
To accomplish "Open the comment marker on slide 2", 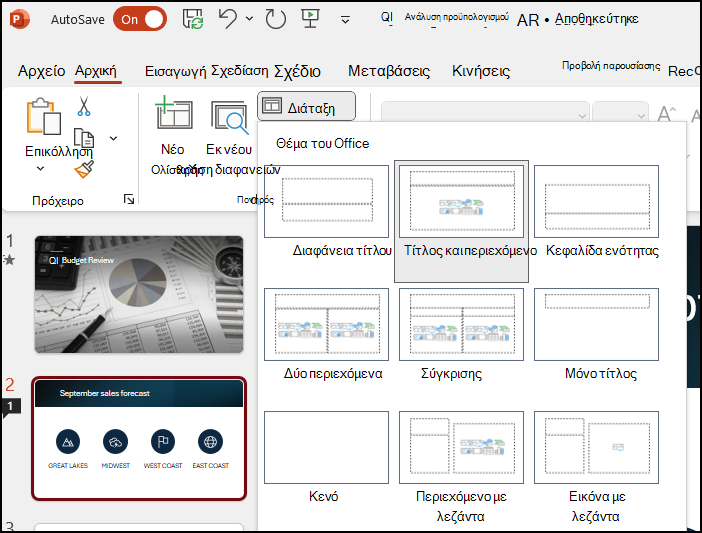I will tap(10, 407).
